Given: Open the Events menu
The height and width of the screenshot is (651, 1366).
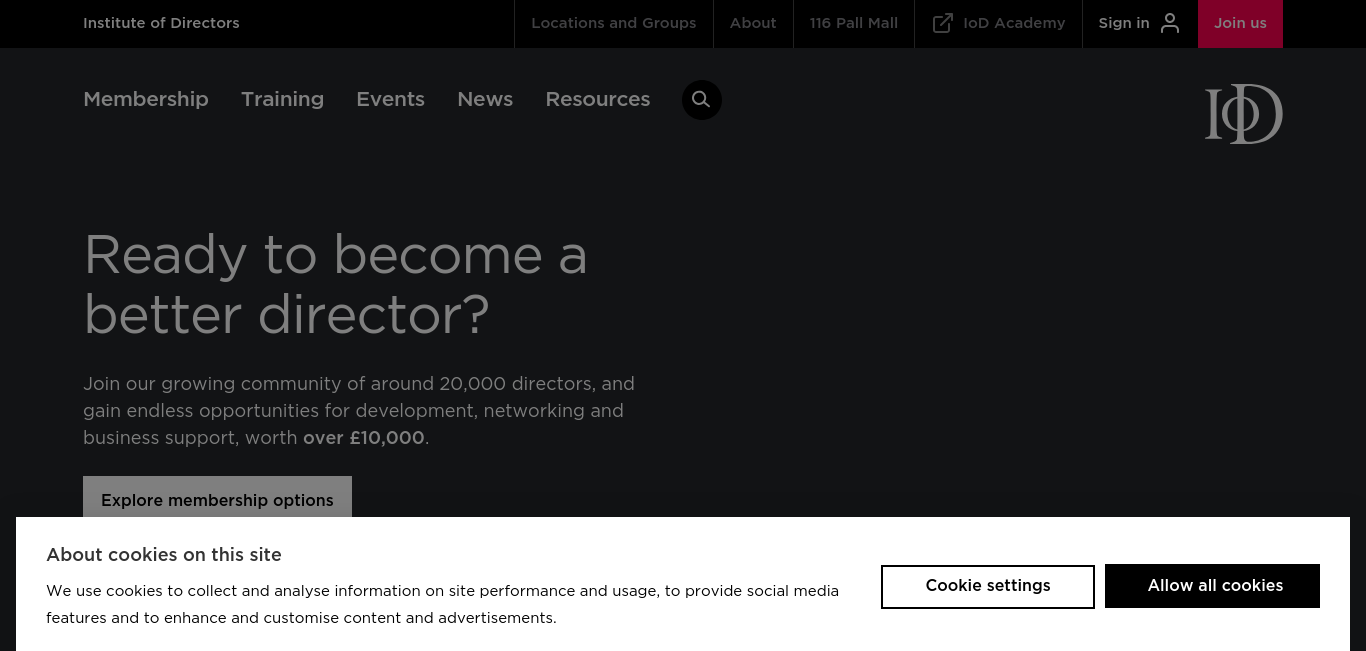Looking at the screenshot, I should (390, 99).
